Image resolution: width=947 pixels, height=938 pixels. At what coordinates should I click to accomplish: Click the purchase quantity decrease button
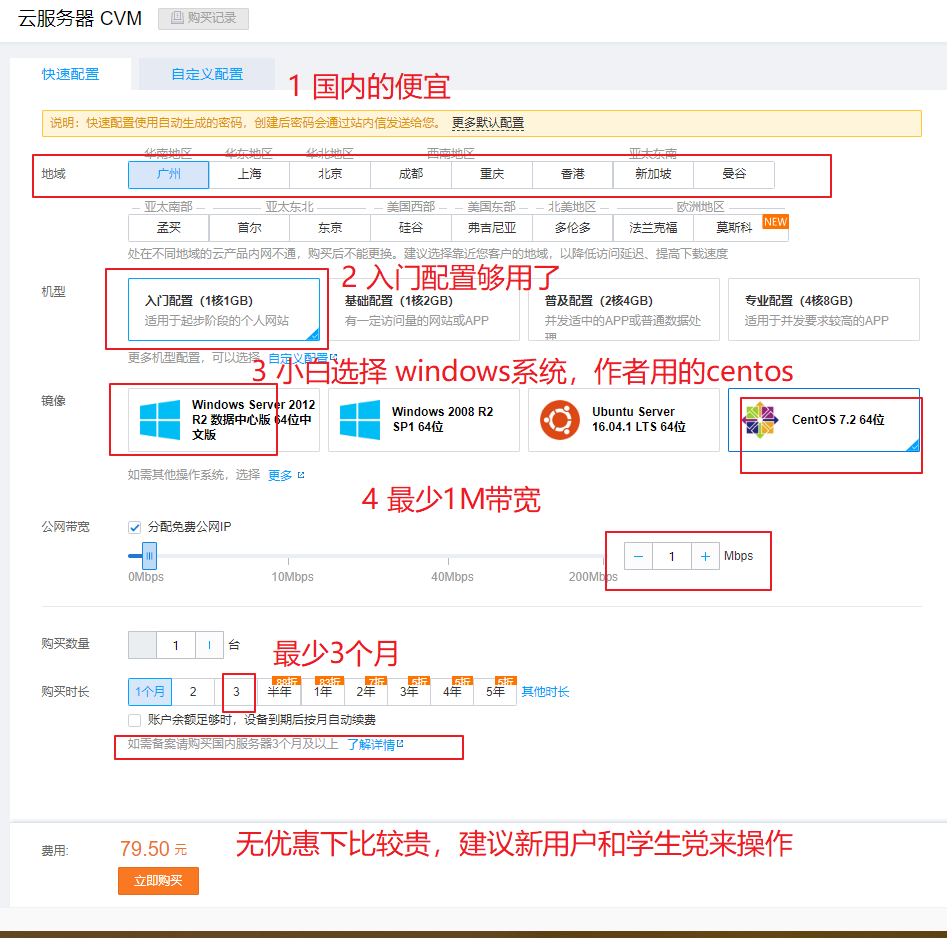[x=143, y=645]
